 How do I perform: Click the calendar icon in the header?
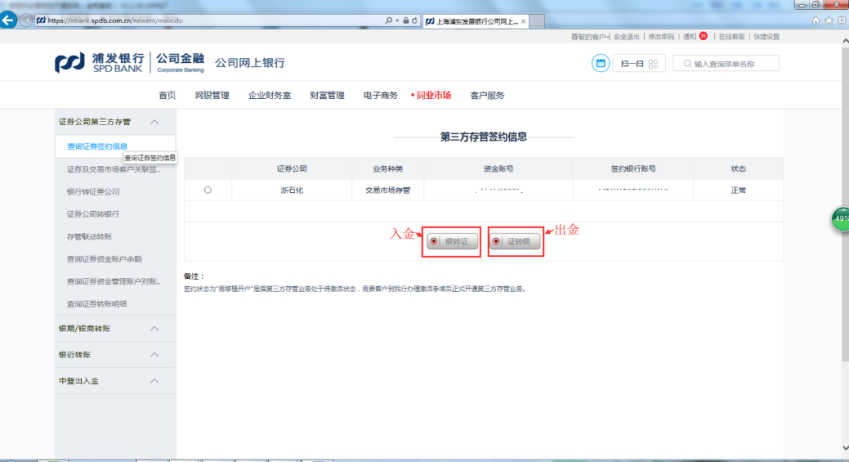tap(601, 63)
